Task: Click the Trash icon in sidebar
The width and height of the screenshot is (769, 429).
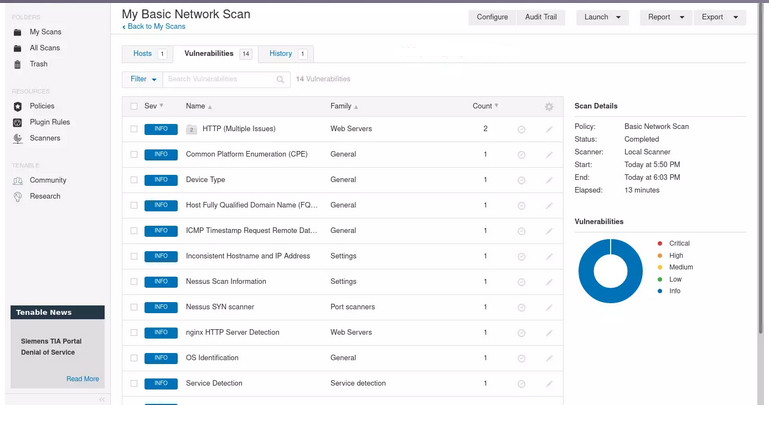Action: pos(18,64)
